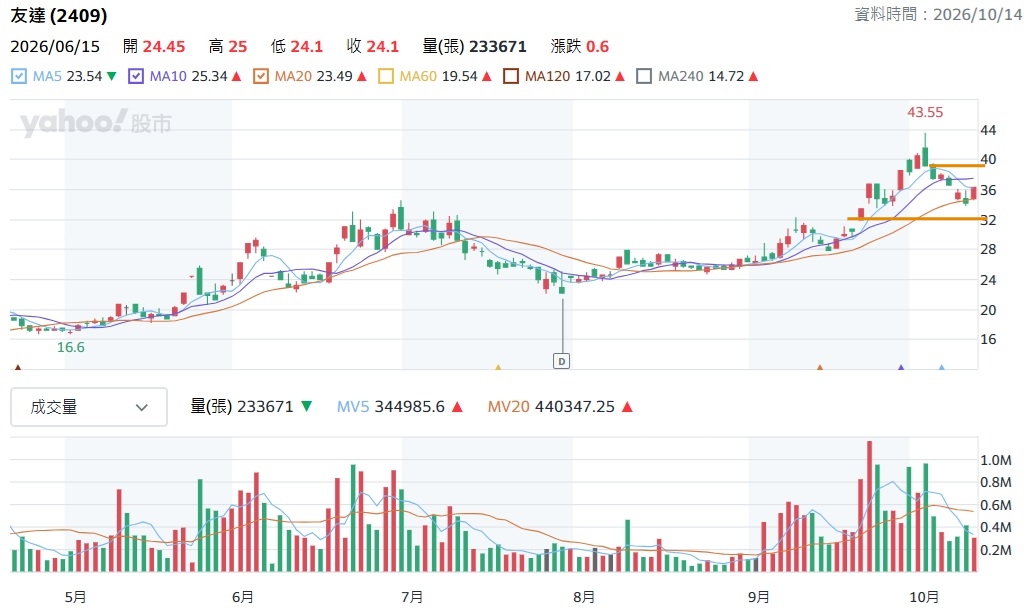Screen dimensions: 1031x611
Task: Click the opening price 開 24.45
Action: click(154, 47)
